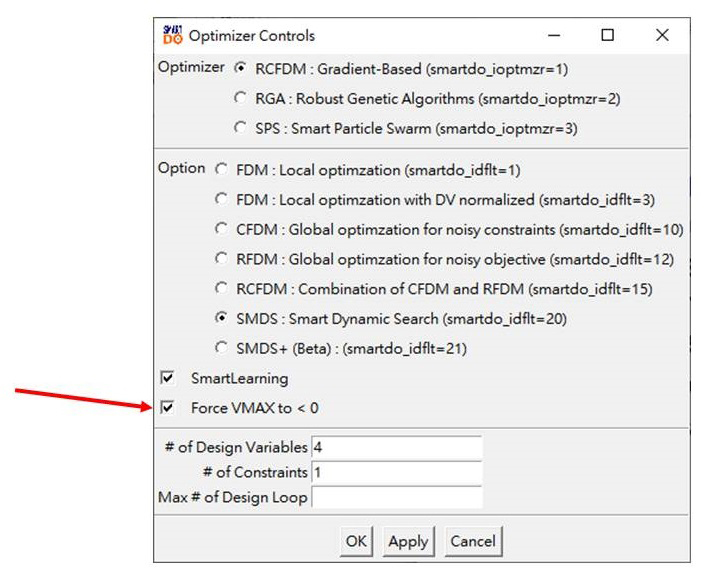Hit the Cancel button
Viewport: 726px width, 581px height.
[x=472, y=541]
